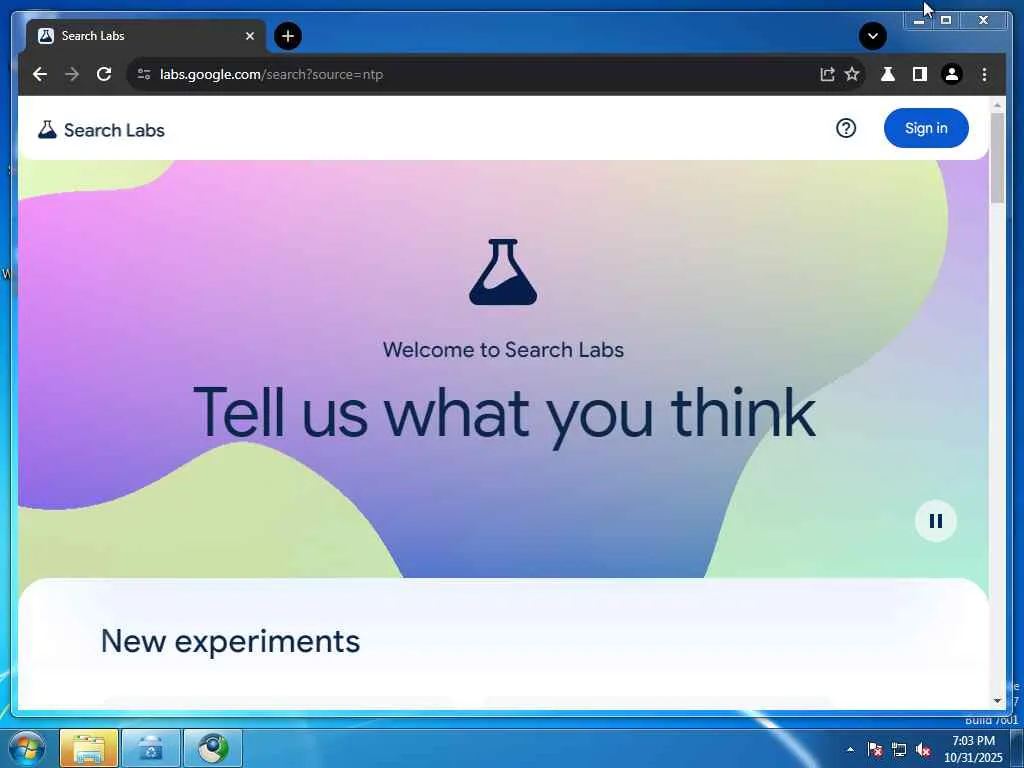Image resolution: width=1024 pixels, height=768 pixels.
Task: Open a new tab with plus button
Action: click(x=287, y=36)
